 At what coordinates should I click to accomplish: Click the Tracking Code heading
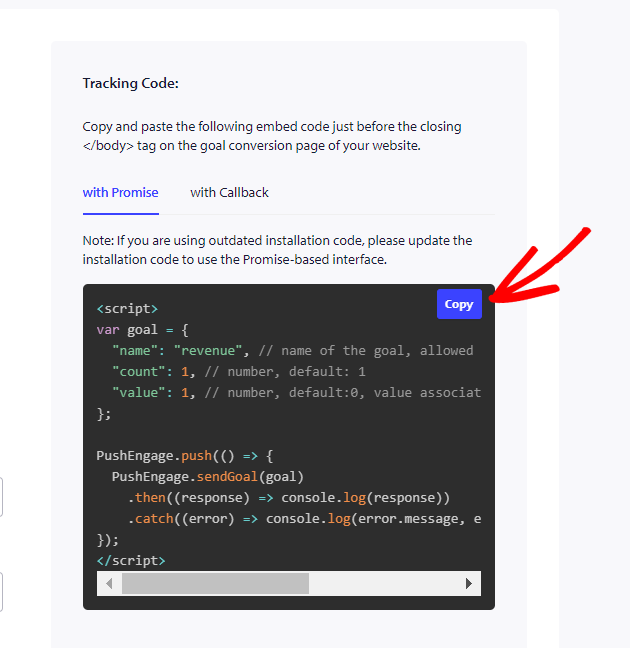pyautogui.click(x=131, y=83)
